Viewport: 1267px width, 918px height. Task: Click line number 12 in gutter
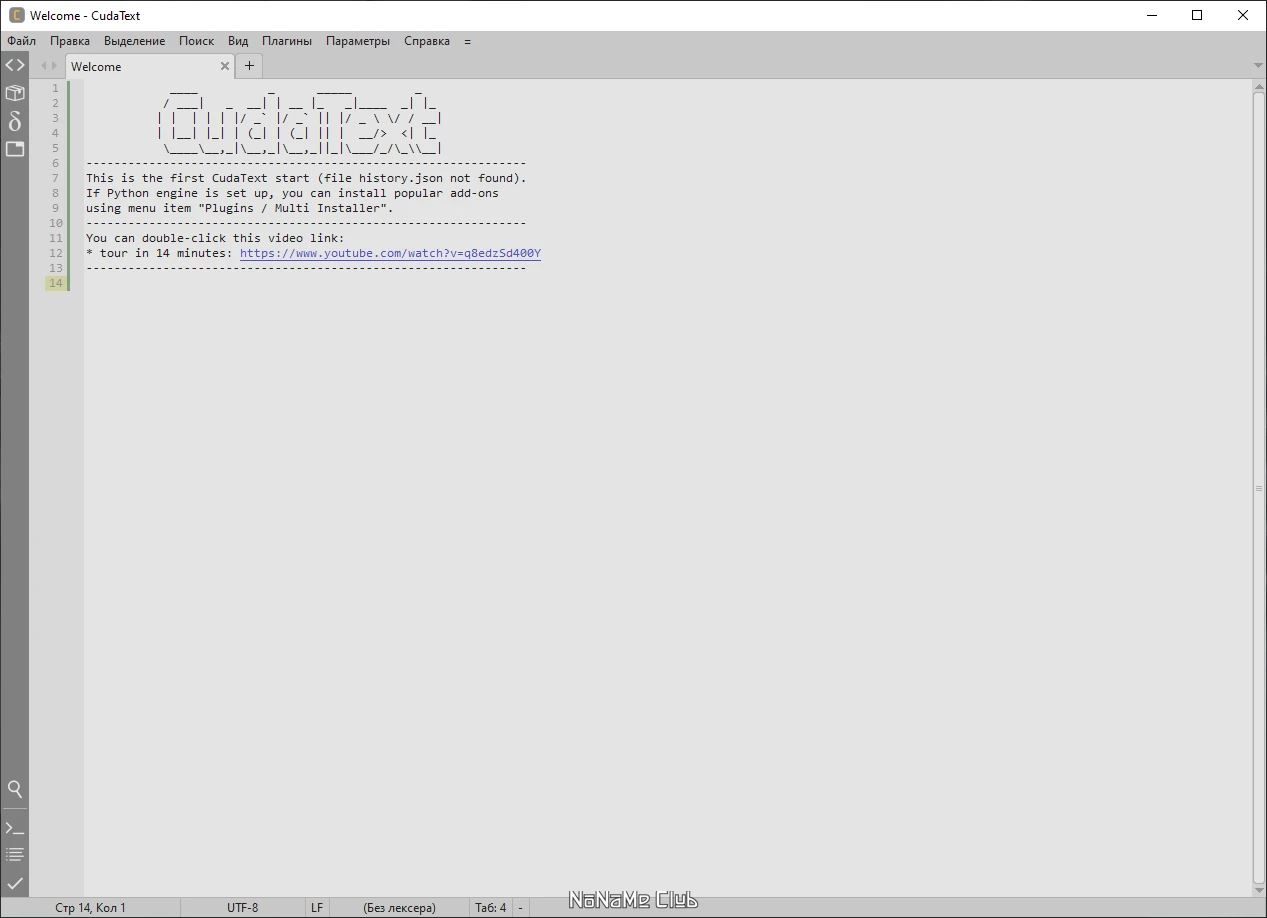point(55,253)
